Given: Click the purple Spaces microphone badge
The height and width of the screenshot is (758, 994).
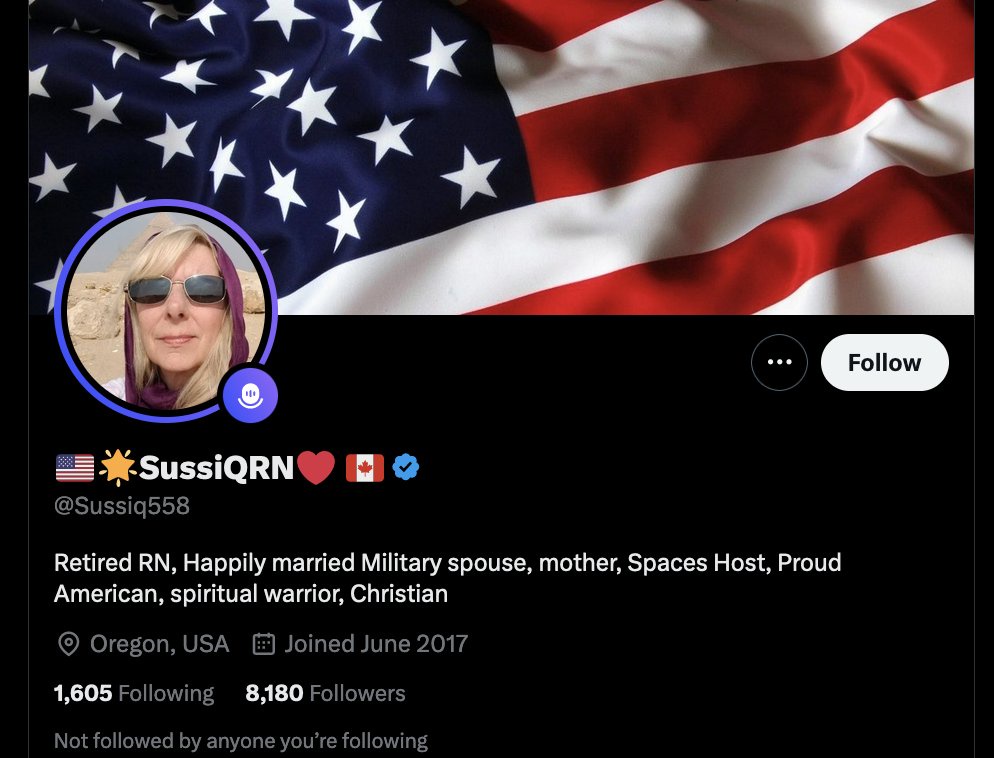Looking at the screenshot, I should [x=250, y=395].
